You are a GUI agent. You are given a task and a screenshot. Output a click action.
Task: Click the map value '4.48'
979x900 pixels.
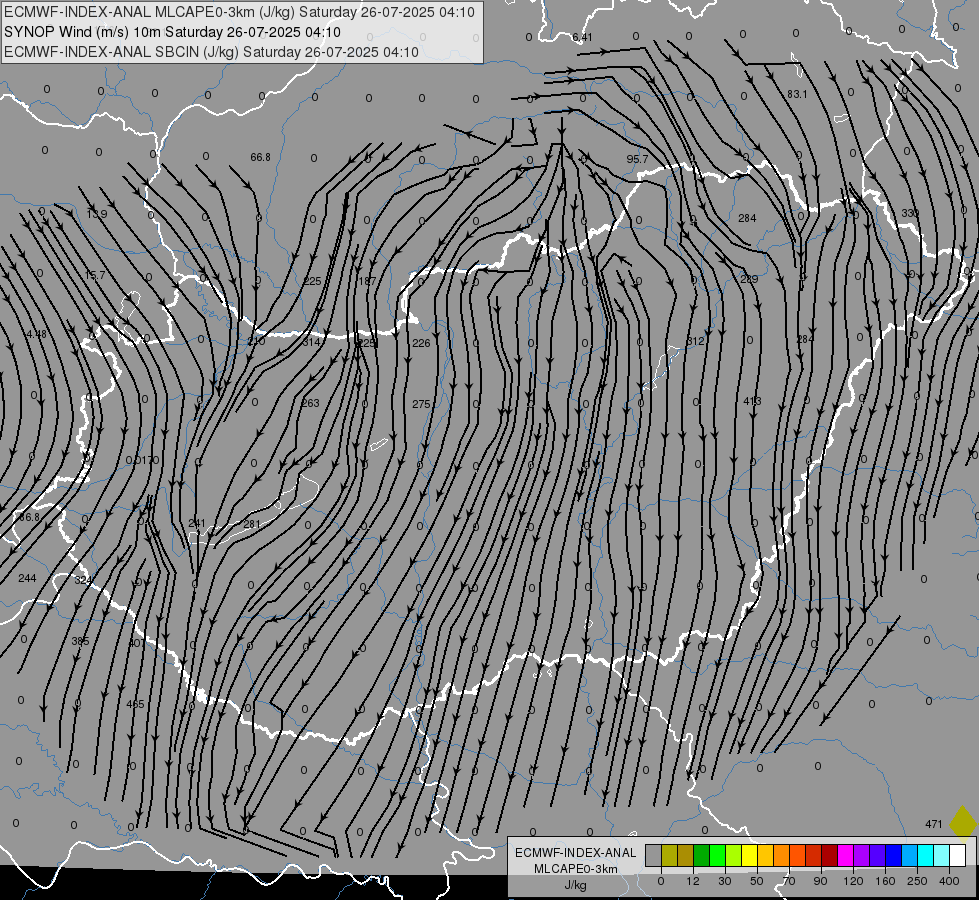pyautogui.click(x=36, y=334)
